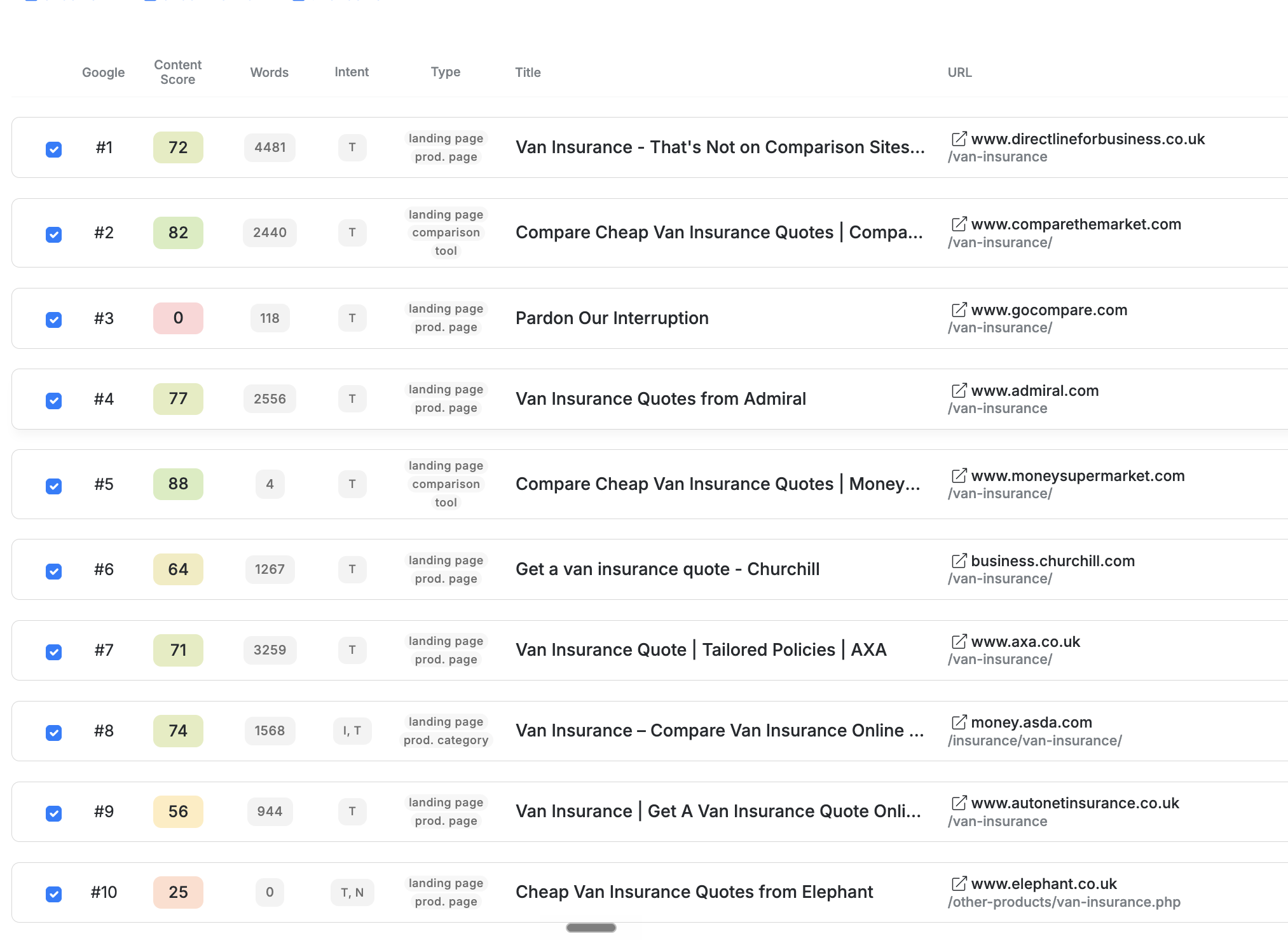Open external link icon for gocompare.com
This screenshot has width=1288, height=943.
[x=959, y=309]
